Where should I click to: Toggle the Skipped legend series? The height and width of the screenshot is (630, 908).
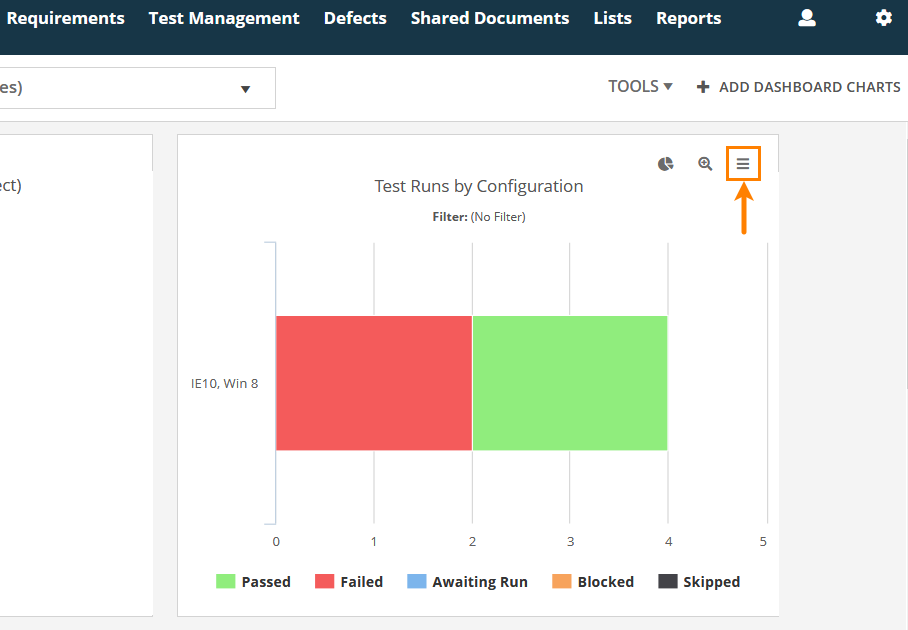coord(699,582)
